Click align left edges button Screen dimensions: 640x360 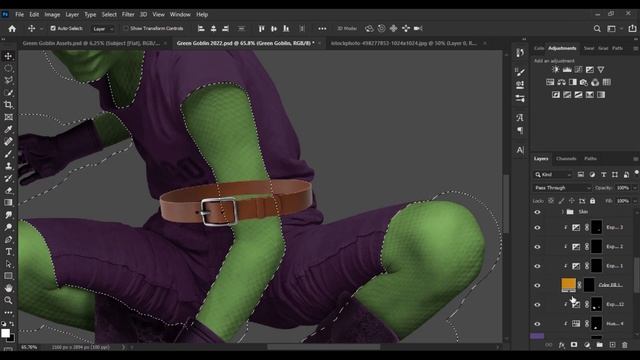pyautogui.click(x=201, y=29)
